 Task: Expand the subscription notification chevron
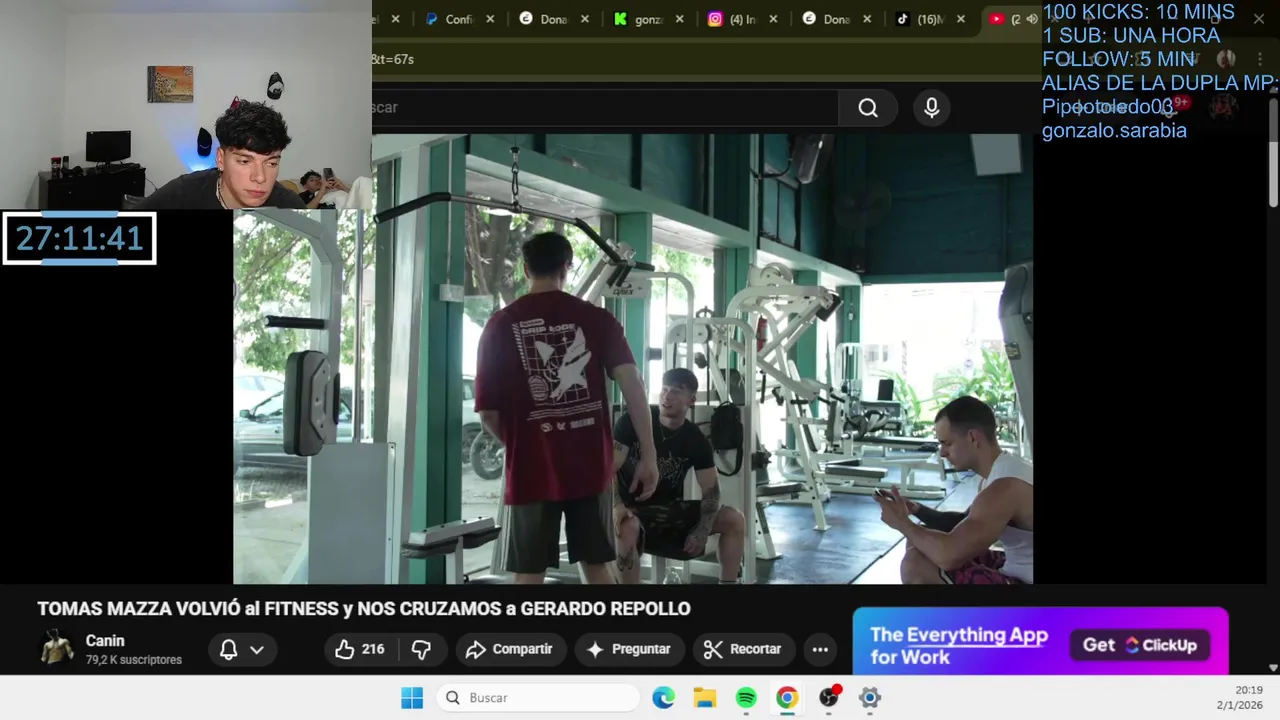click(257, 650)
